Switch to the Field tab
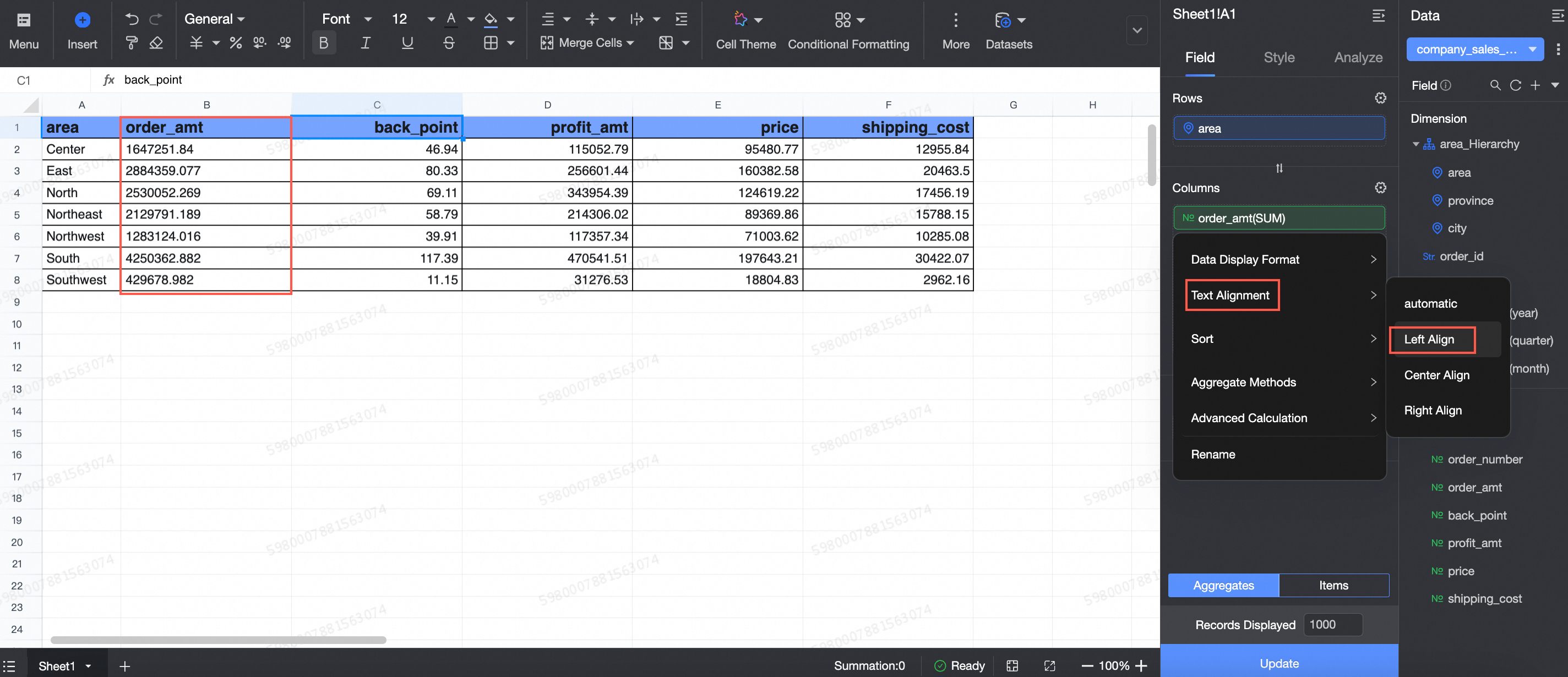Viewport: 1568px width, 677px height. pyautogui.click(x=1200, y=57)
